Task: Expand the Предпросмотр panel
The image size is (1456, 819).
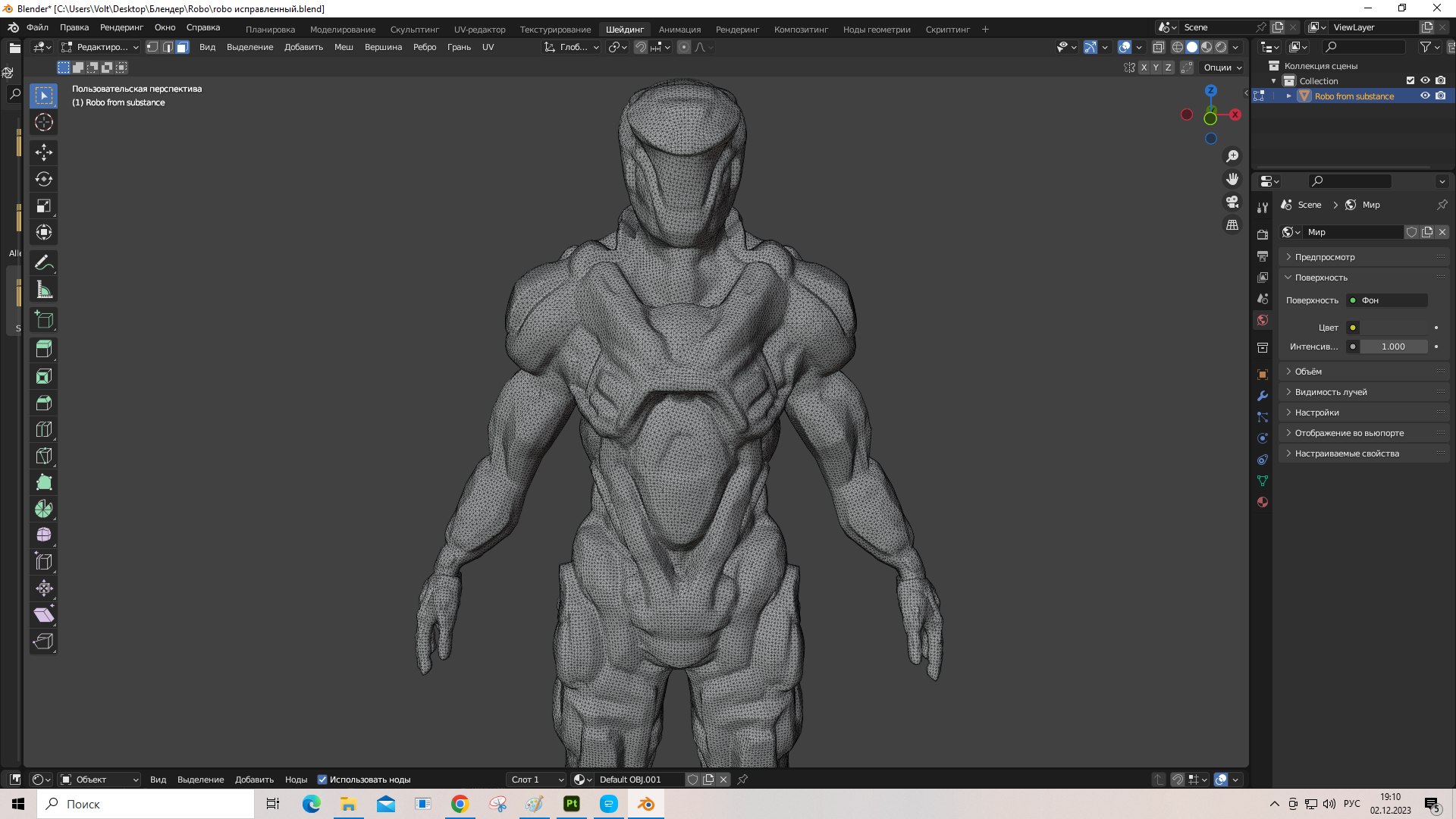Action: point(1363,257)
